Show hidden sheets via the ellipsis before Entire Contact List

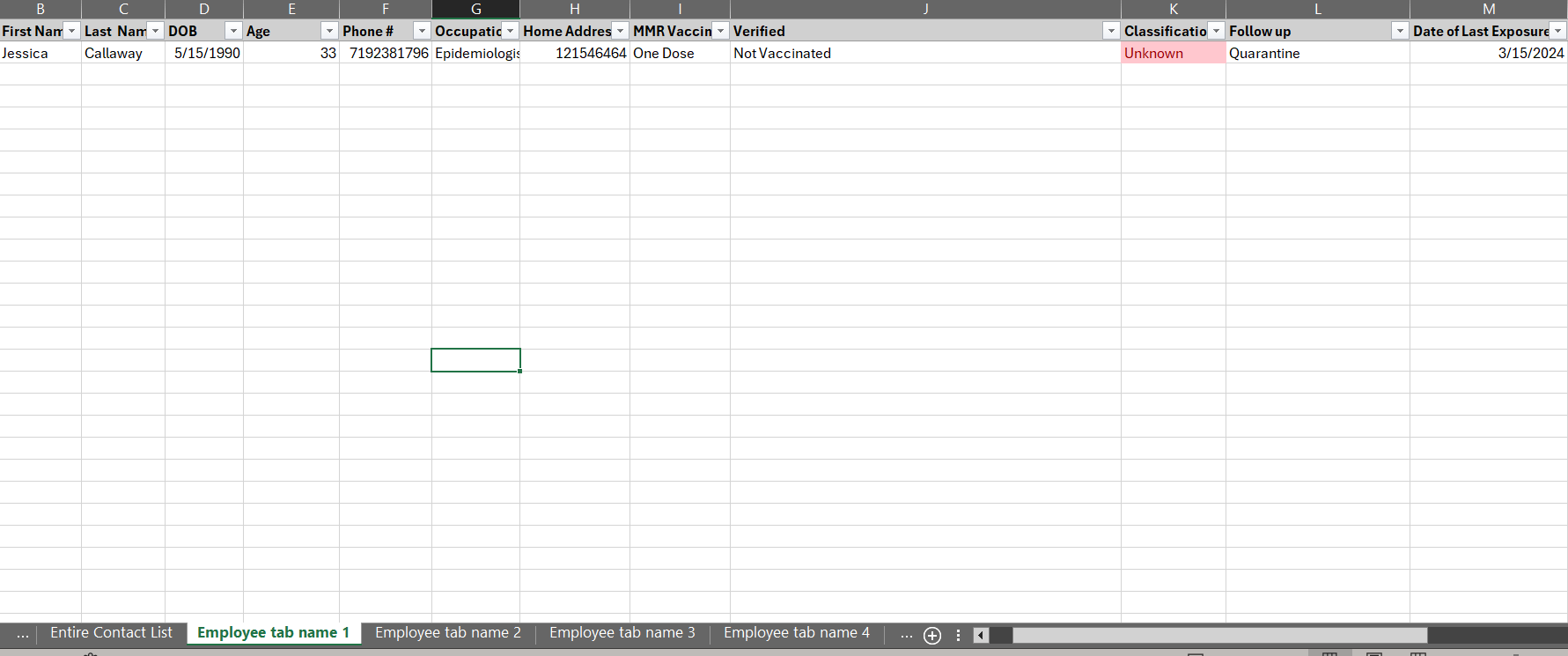click(23, 634)
